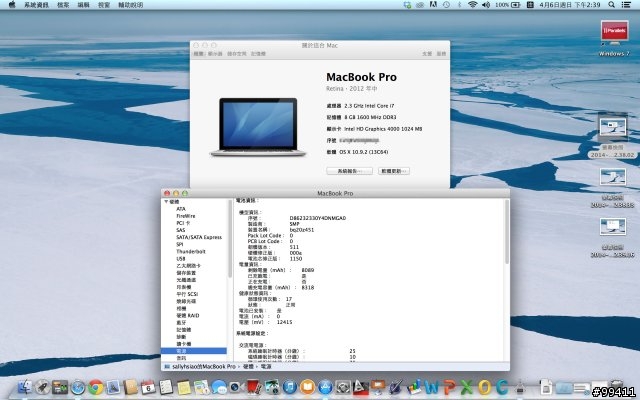Open the System Information app menu
The height and width of the screenshot is (400, 640).
(x=36, y=5)
